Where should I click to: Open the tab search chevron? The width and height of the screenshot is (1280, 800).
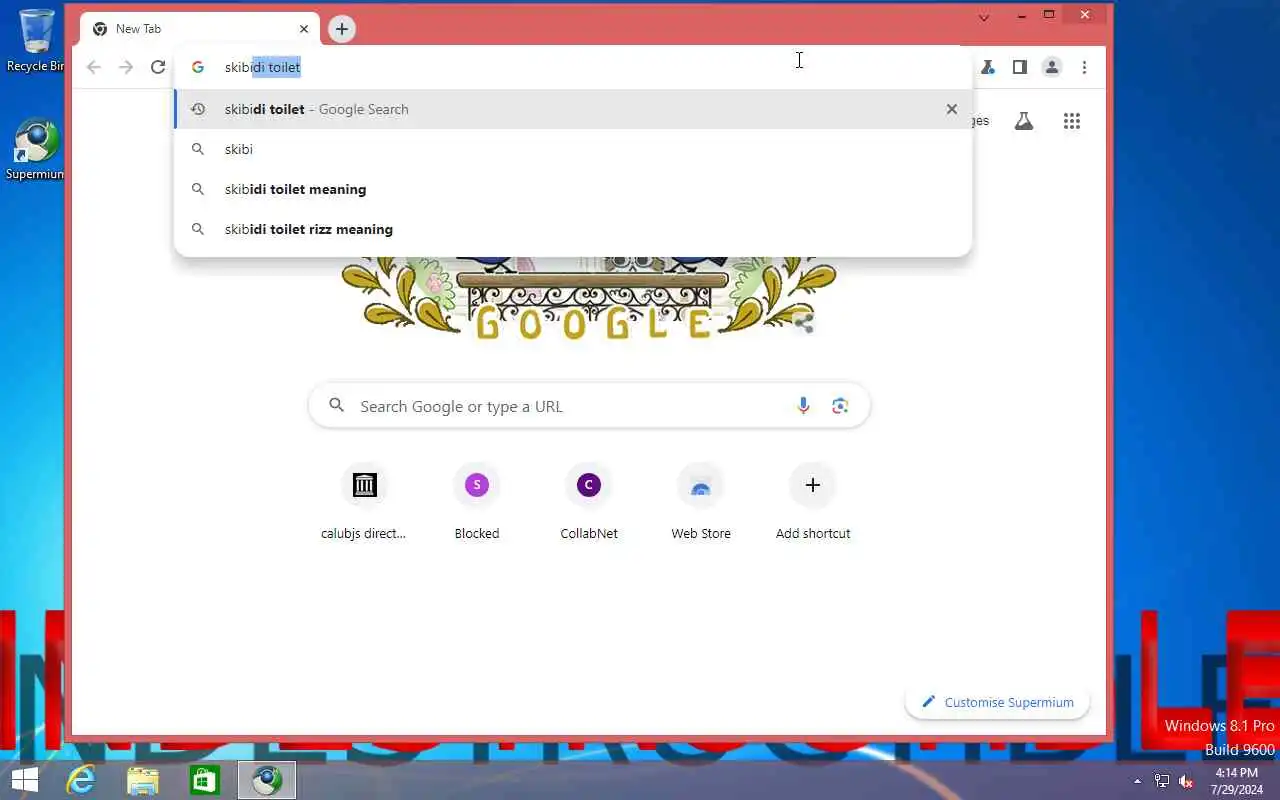tap(984, 17)
